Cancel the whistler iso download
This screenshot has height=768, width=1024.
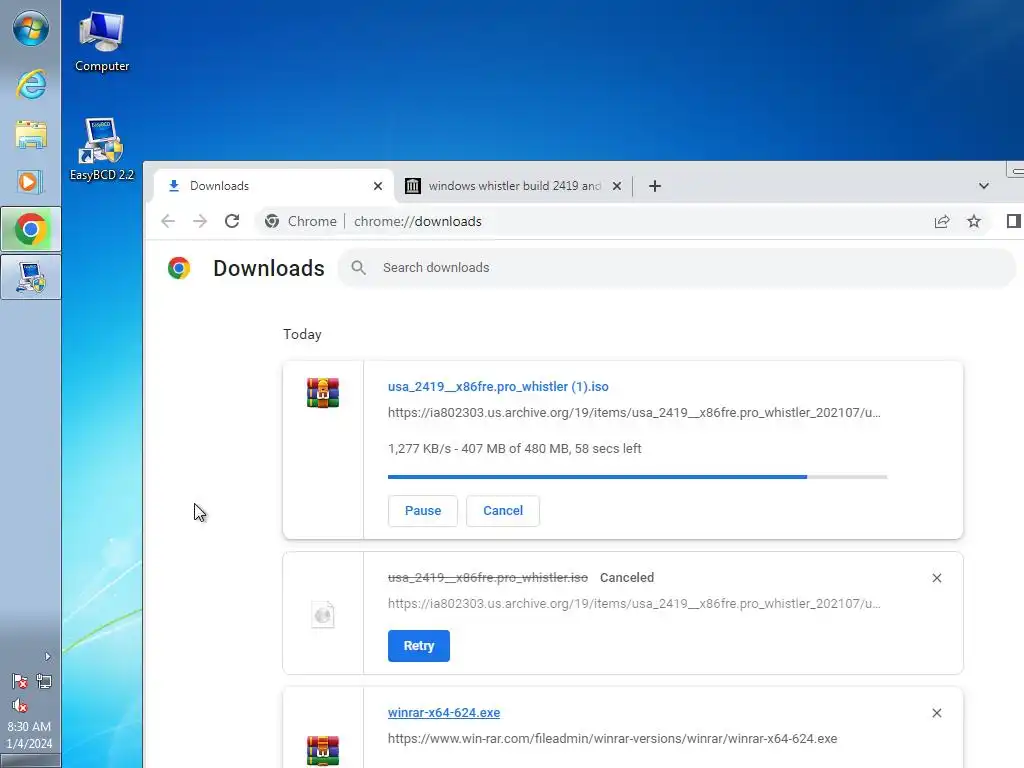coord(503,511)
